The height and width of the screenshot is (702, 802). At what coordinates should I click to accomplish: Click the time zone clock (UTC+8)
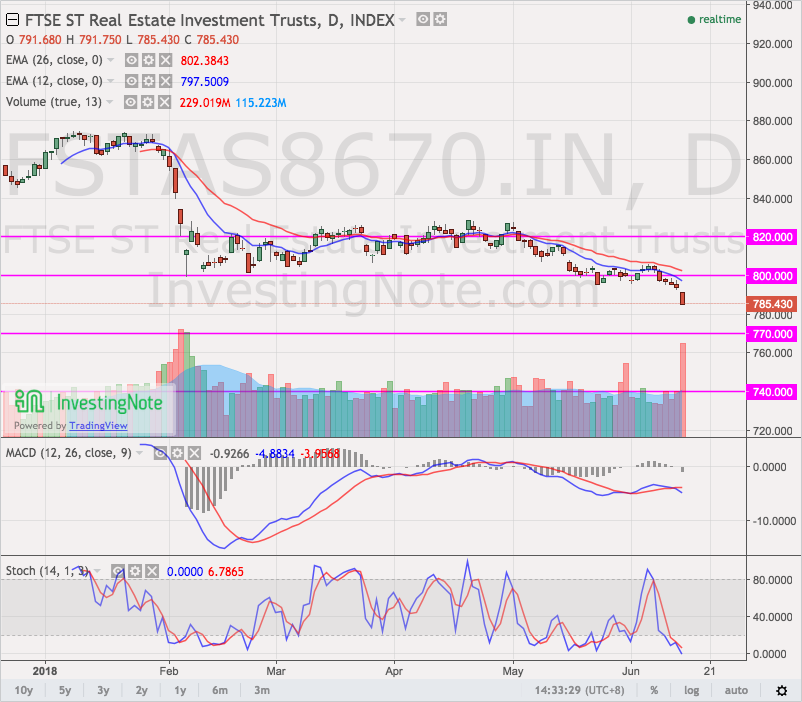coord(588,690)
